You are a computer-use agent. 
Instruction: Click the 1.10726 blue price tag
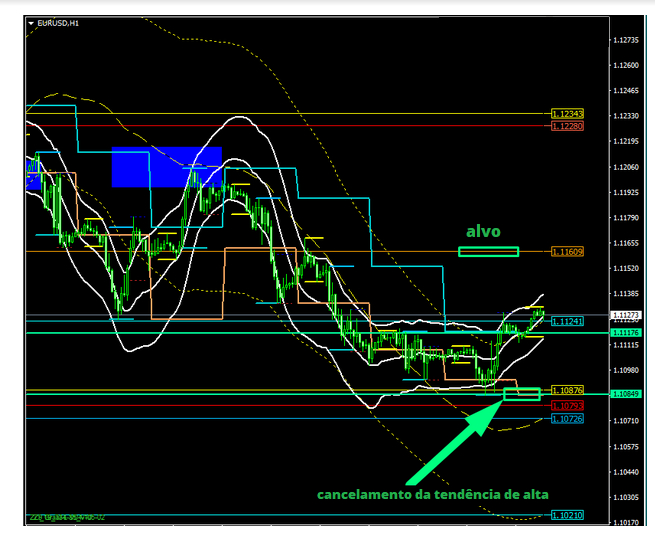(567, 418)
